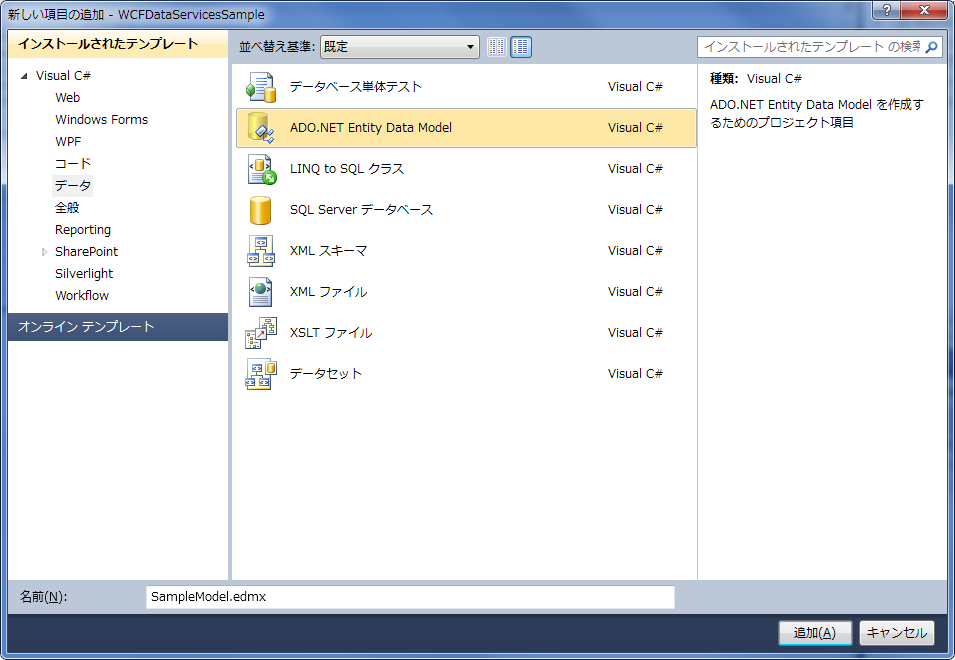
Task: Select the Windows Forms category
Action: pos(101,119)
